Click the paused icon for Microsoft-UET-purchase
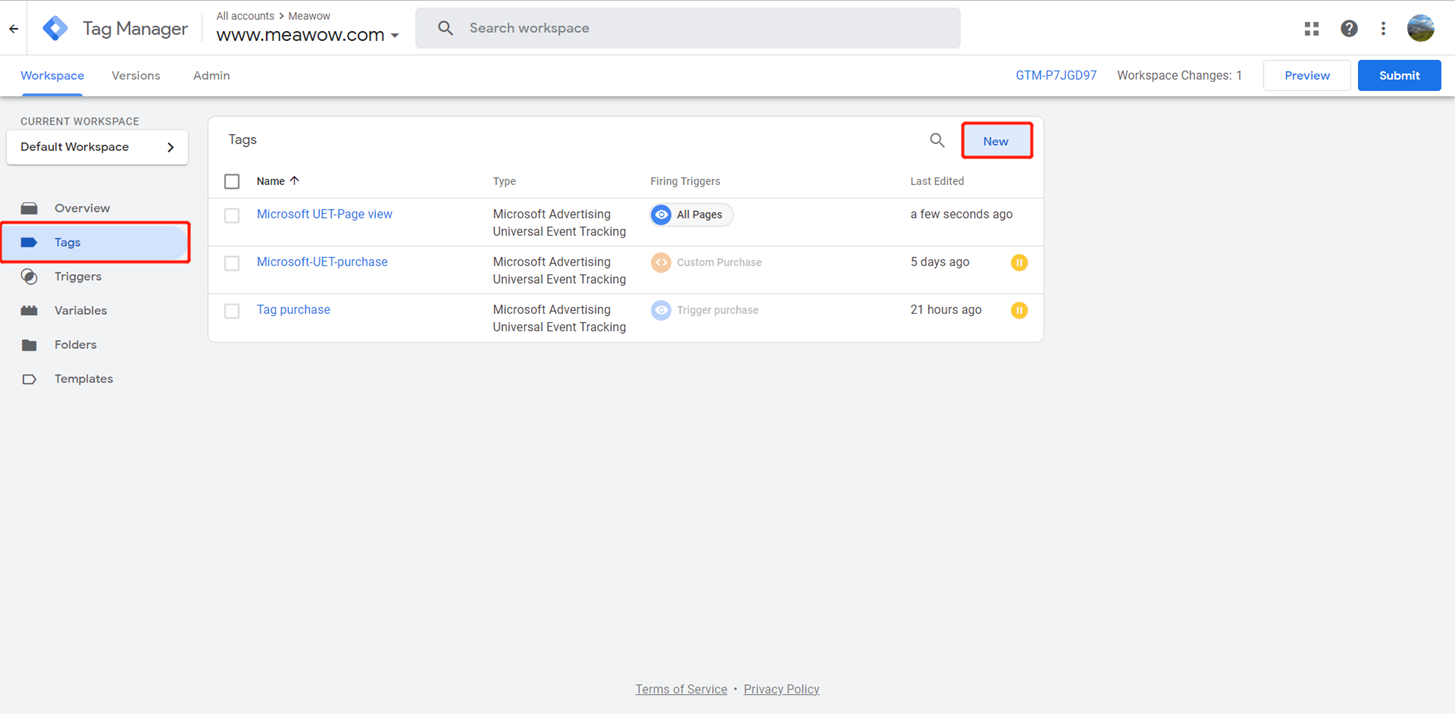 tap(1019, 263)
